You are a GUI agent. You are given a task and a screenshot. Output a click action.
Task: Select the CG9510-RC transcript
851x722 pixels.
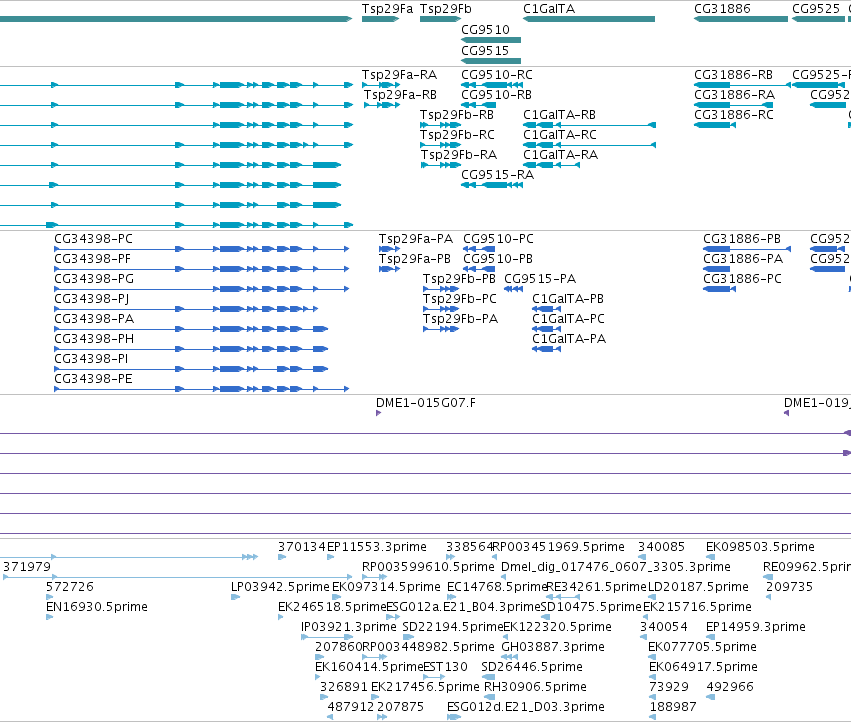pos(492,85)
